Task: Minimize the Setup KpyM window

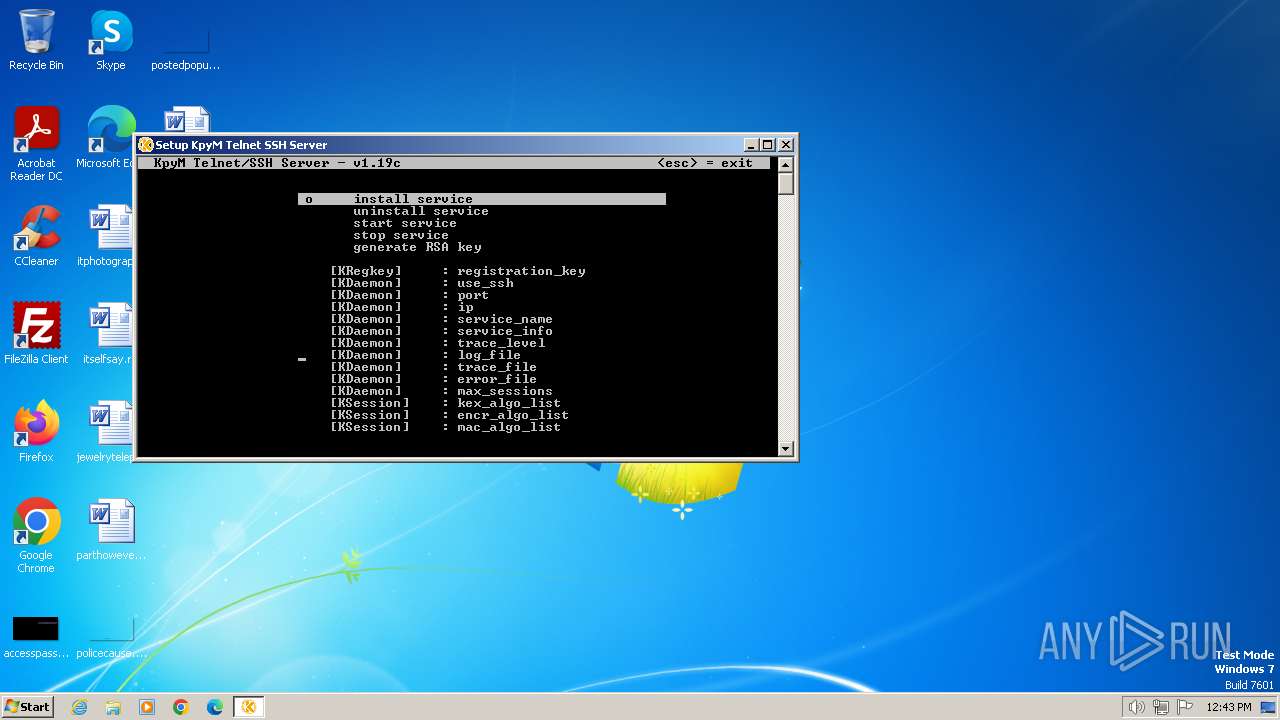Action: tap(752, 145)
